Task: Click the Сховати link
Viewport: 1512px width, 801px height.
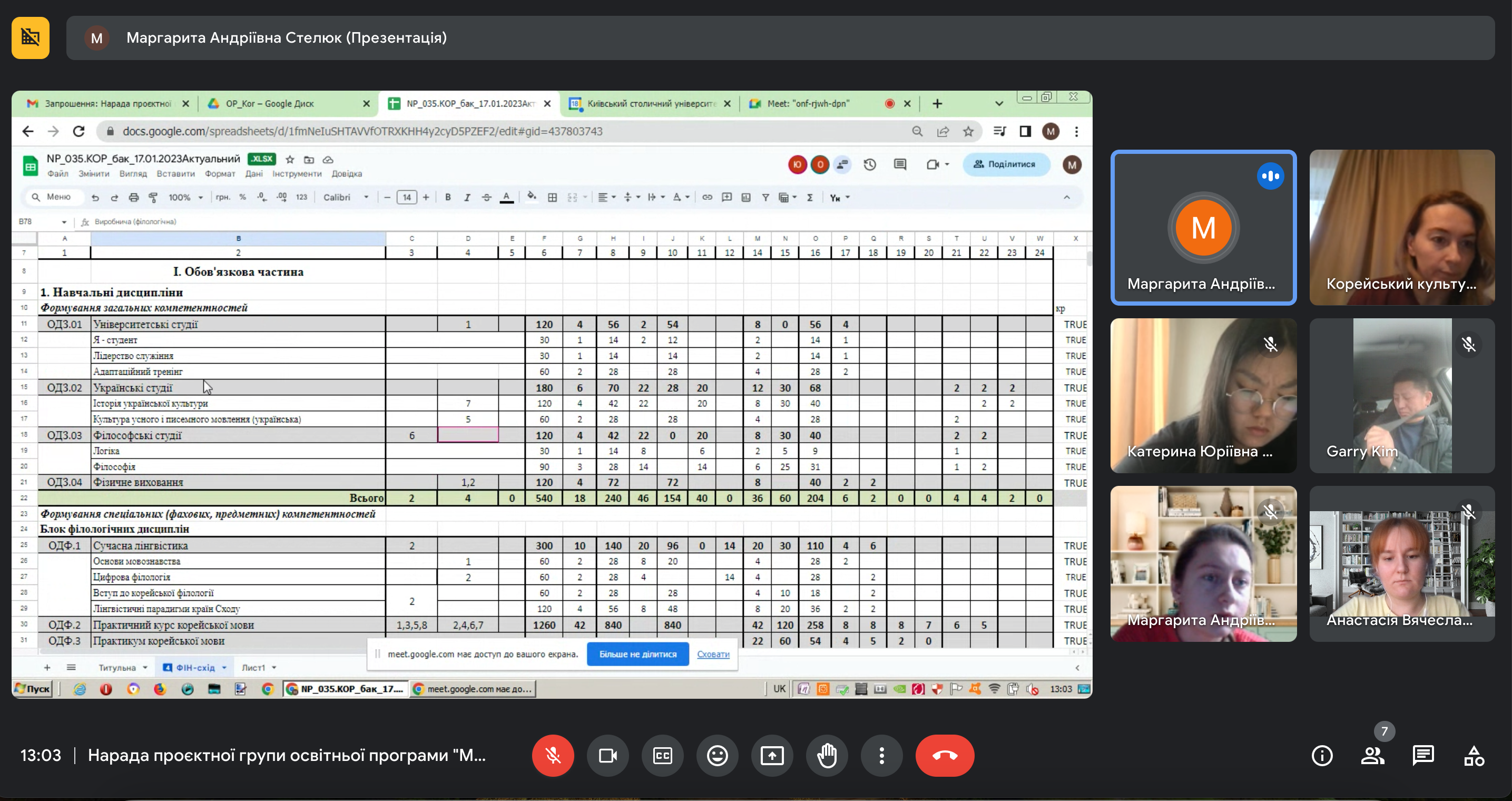Action: pos(713,653)
